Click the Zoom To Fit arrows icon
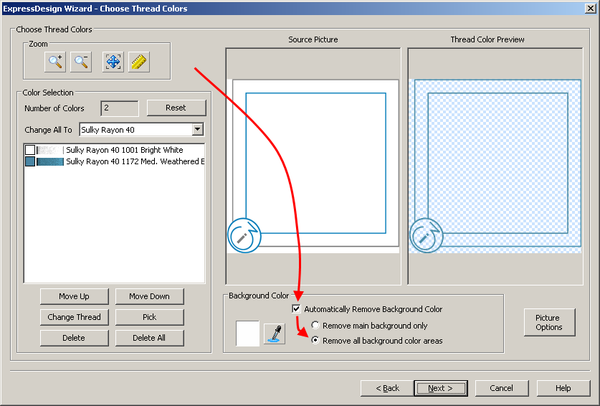600x406 pixels. coord(113,62)
